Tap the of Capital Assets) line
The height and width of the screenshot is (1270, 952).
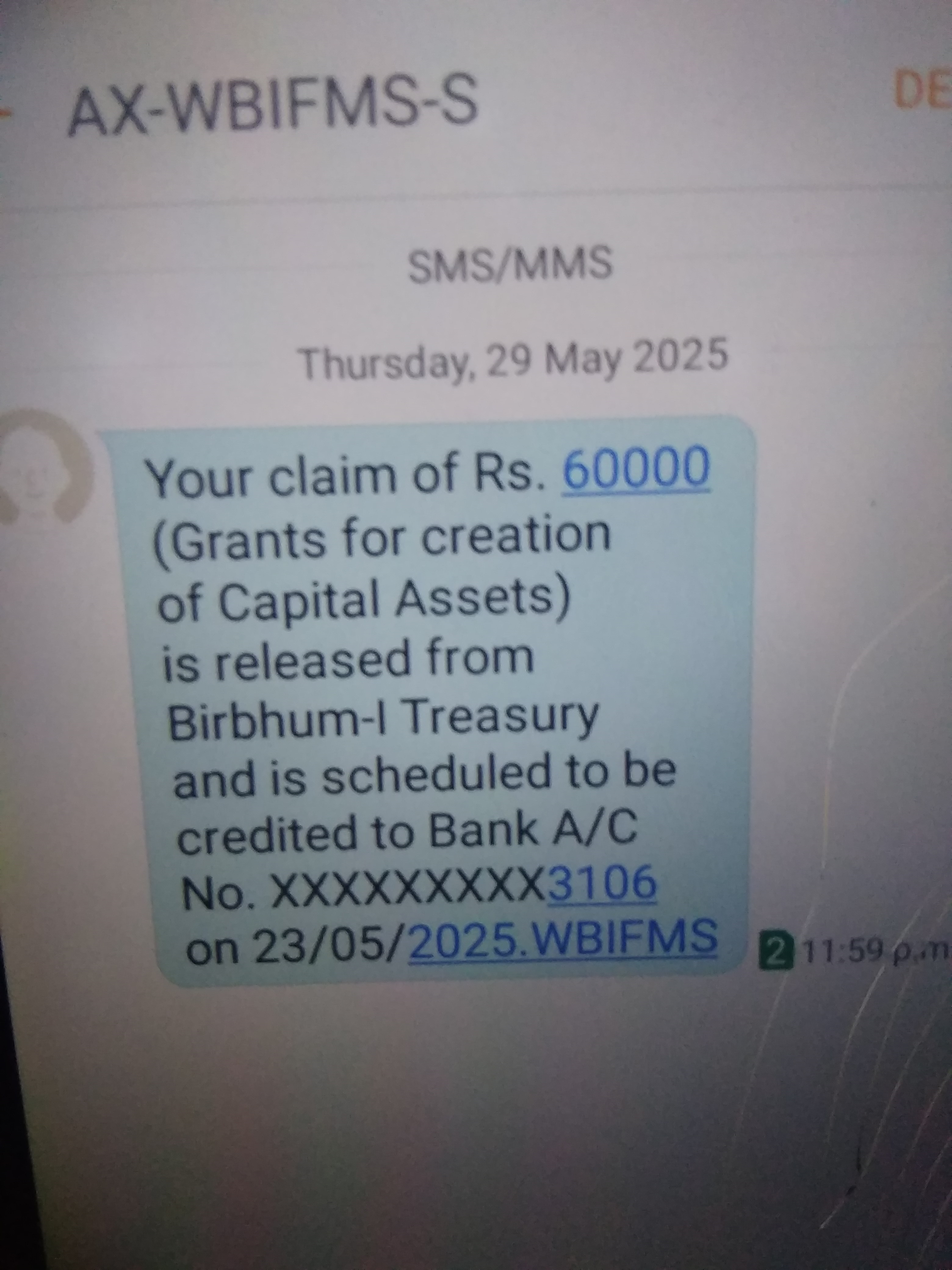click(x=365, y=599)
